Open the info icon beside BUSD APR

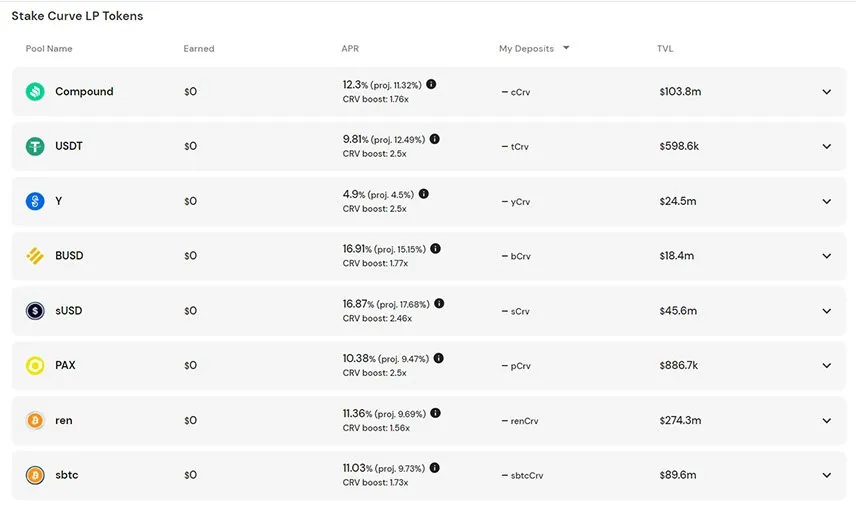tap(435, 248)
